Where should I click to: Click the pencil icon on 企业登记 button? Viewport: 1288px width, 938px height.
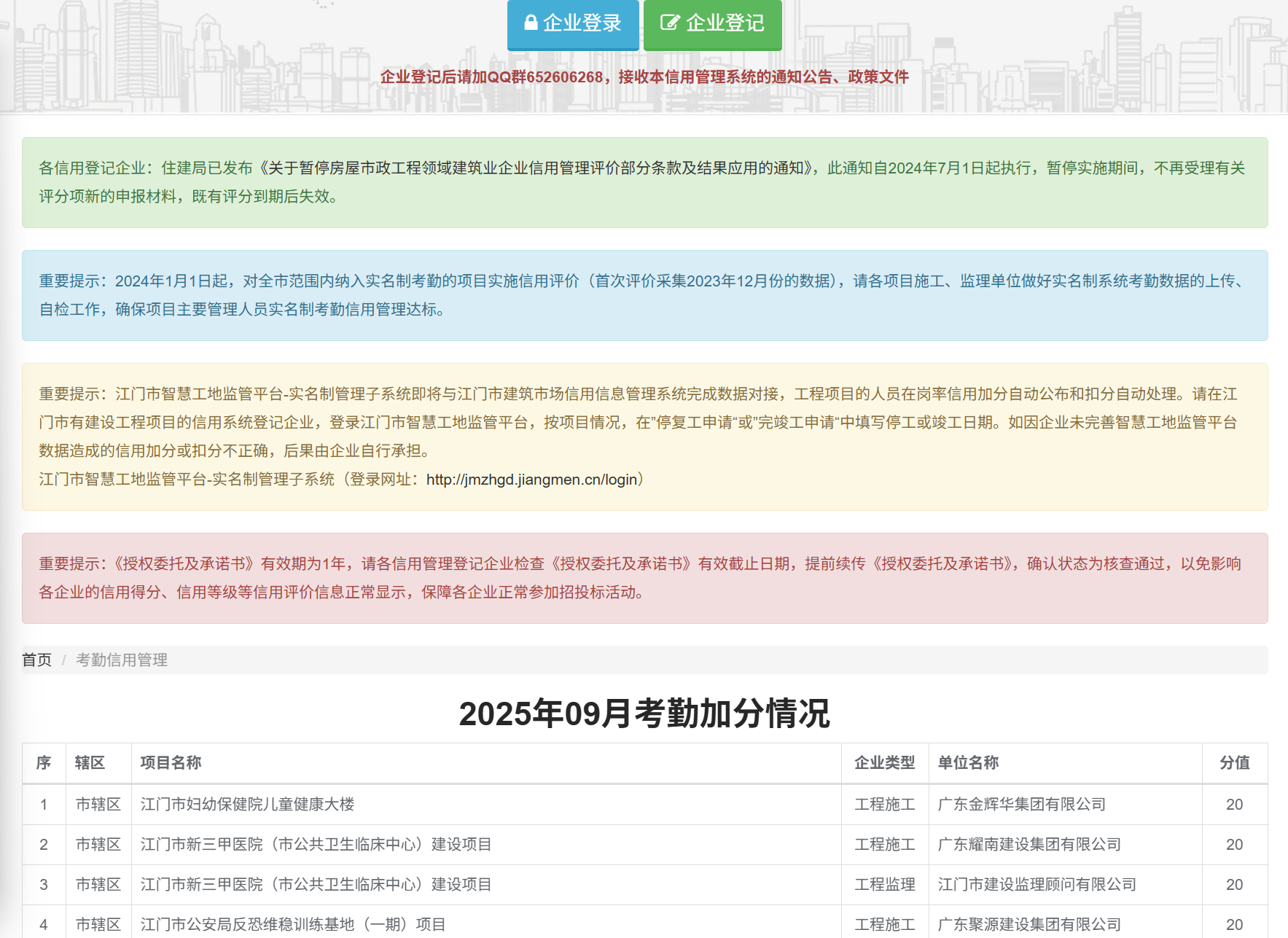[x=669, y=23]
